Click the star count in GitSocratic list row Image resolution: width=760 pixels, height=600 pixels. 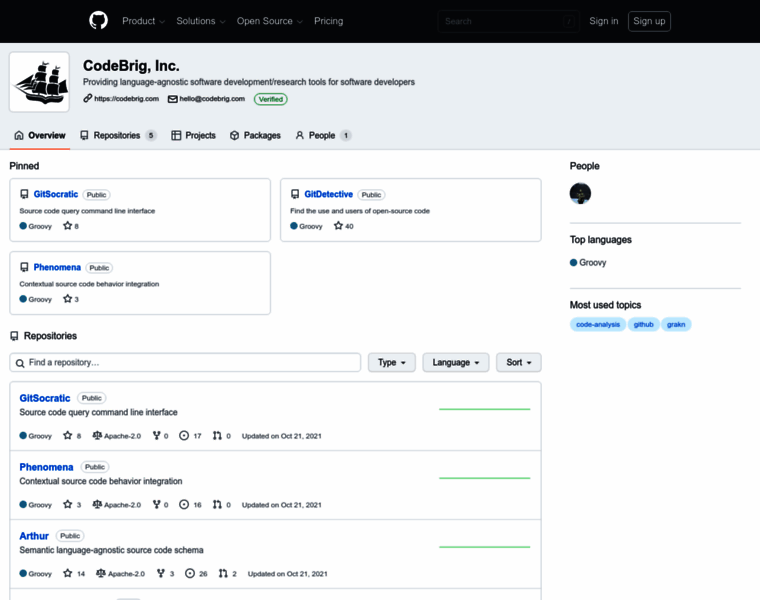79,436
